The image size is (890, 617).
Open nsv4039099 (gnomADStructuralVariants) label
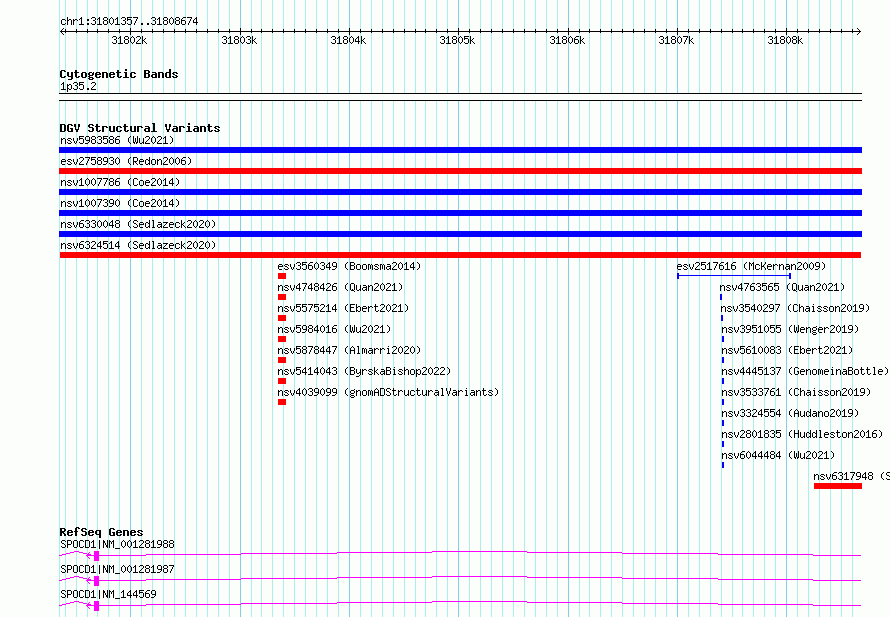(x=388, y=392)
